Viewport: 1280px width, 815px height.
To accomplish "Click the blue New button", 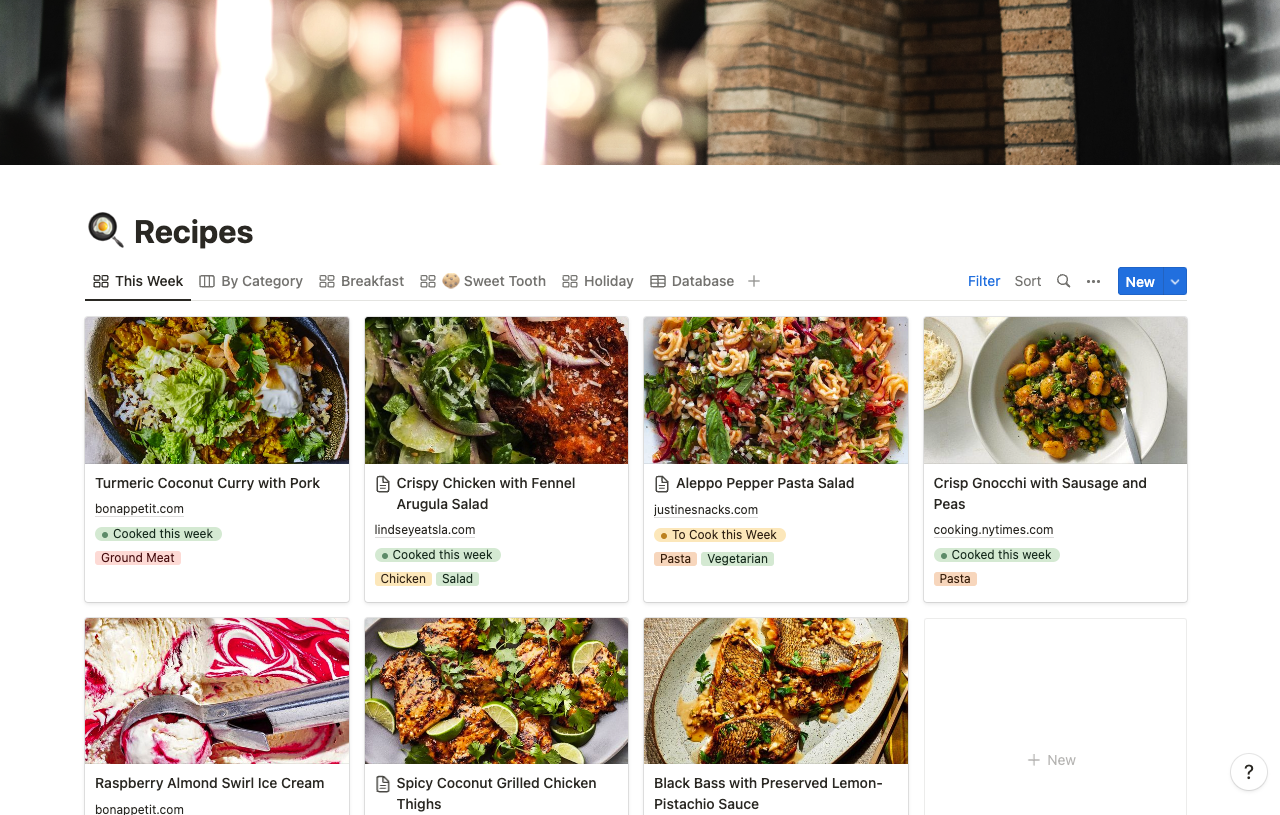I will pos(1140,282).
